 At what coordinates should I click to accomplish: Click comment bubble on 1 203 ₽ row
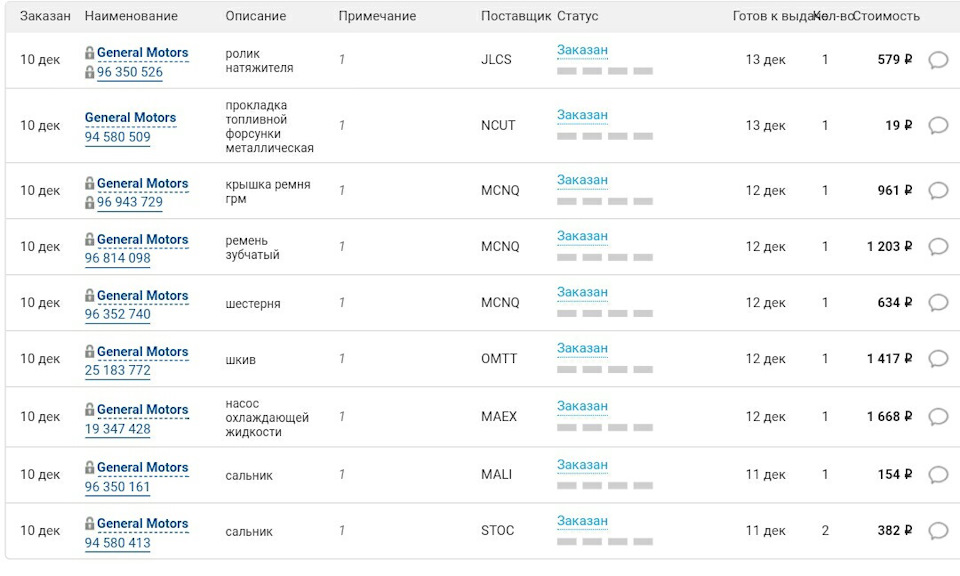pyautogui.click(x=938, y=247)
